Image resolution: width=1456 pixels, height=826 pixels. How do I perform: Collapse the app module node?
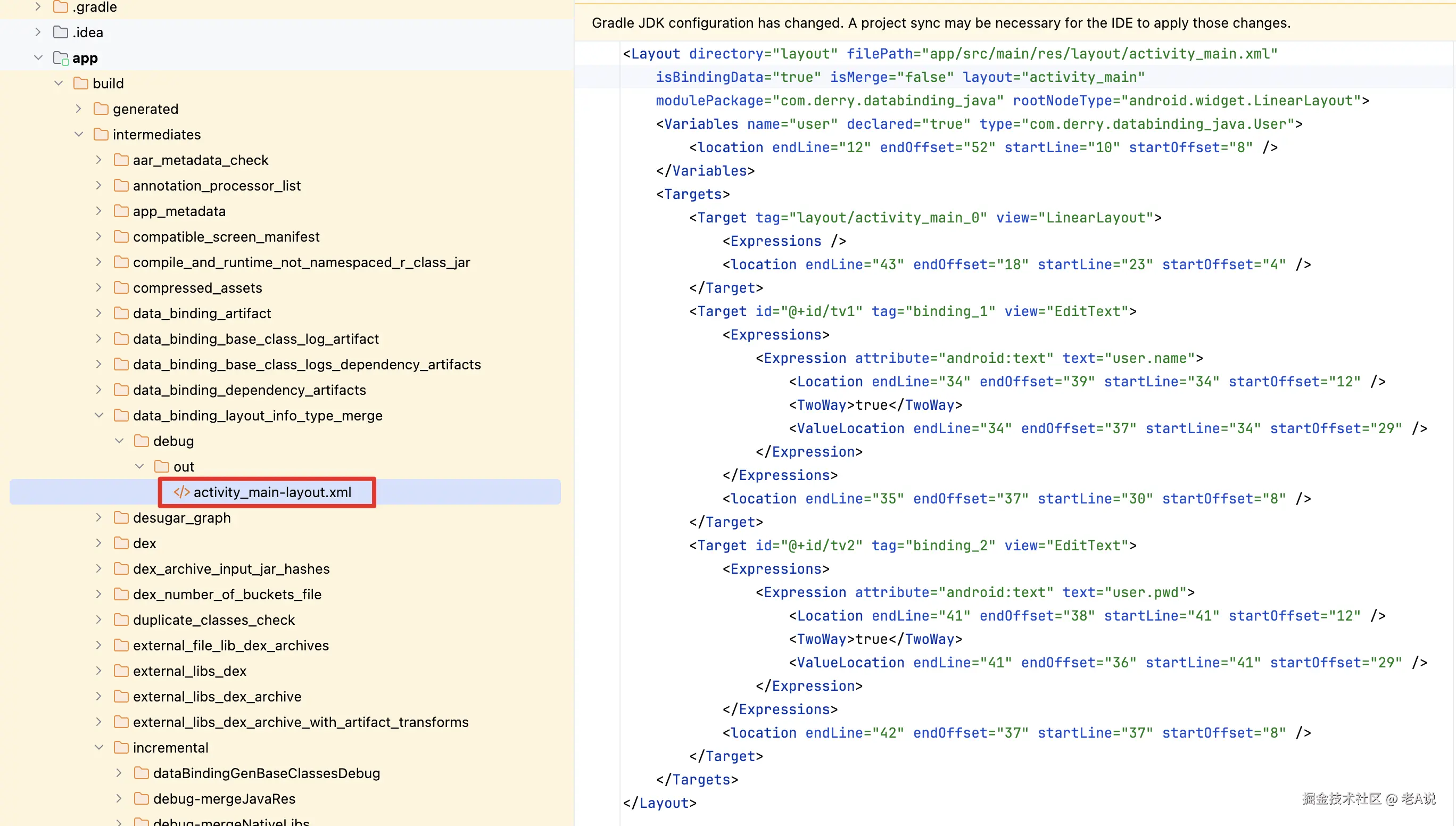38,58
